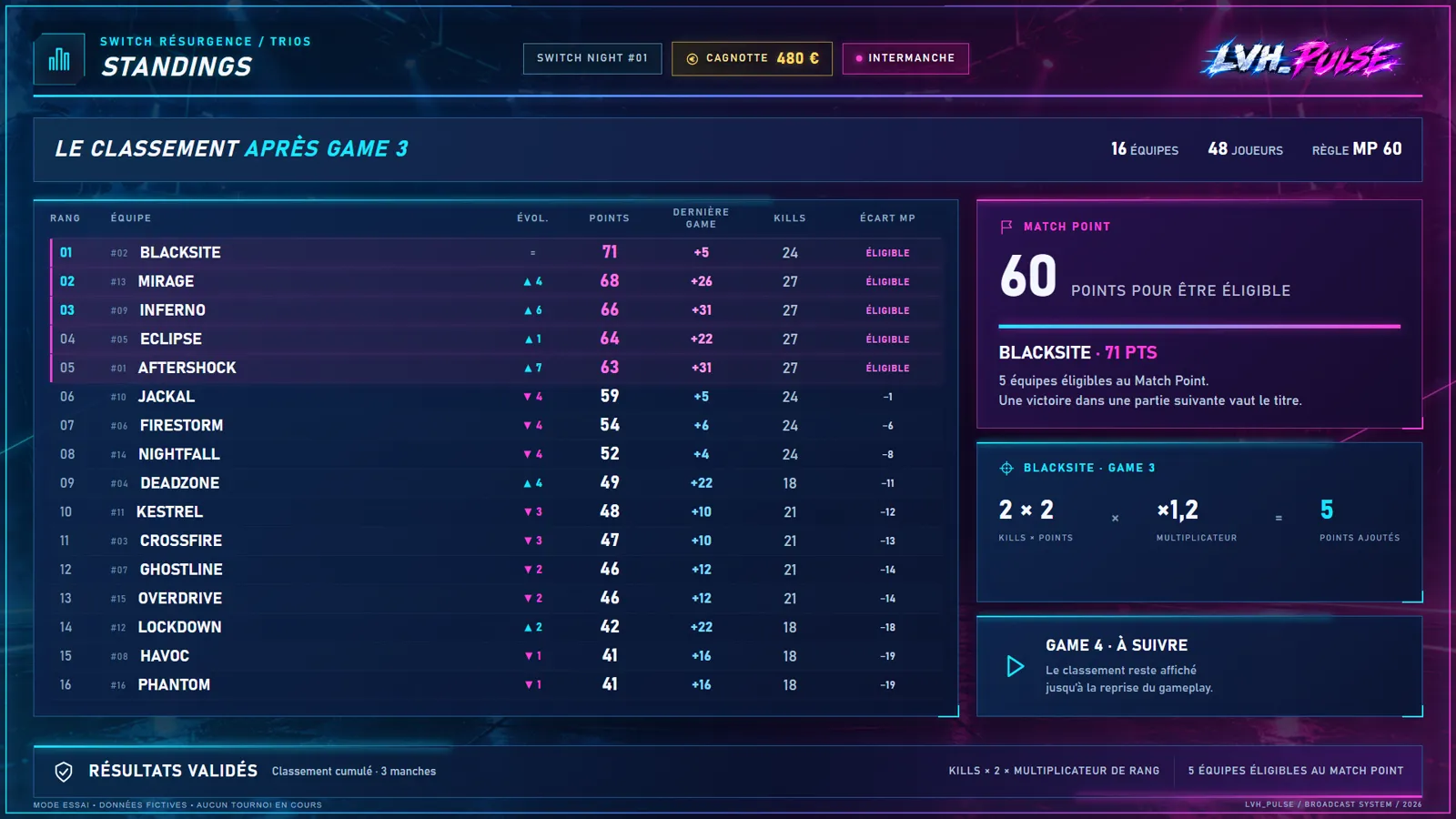
Task: Select the Switch Night #01 badge
Action: 592,58
